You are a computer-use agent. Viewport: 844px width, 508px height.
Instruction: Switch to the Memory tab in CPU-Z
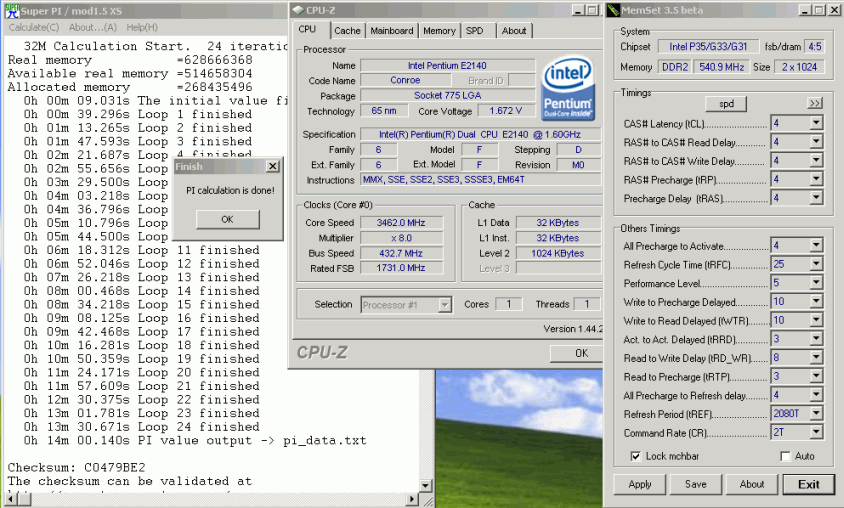click(x=439, y=31)
